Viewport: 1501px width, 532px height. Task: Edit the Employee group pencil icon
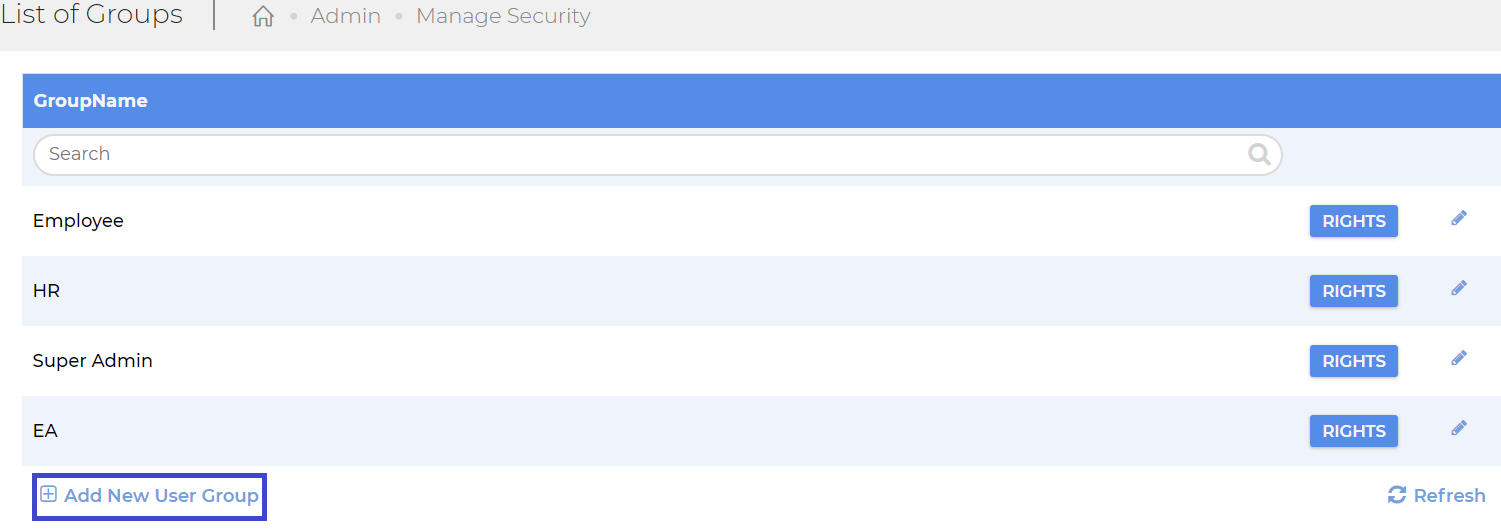point(1459,218)
